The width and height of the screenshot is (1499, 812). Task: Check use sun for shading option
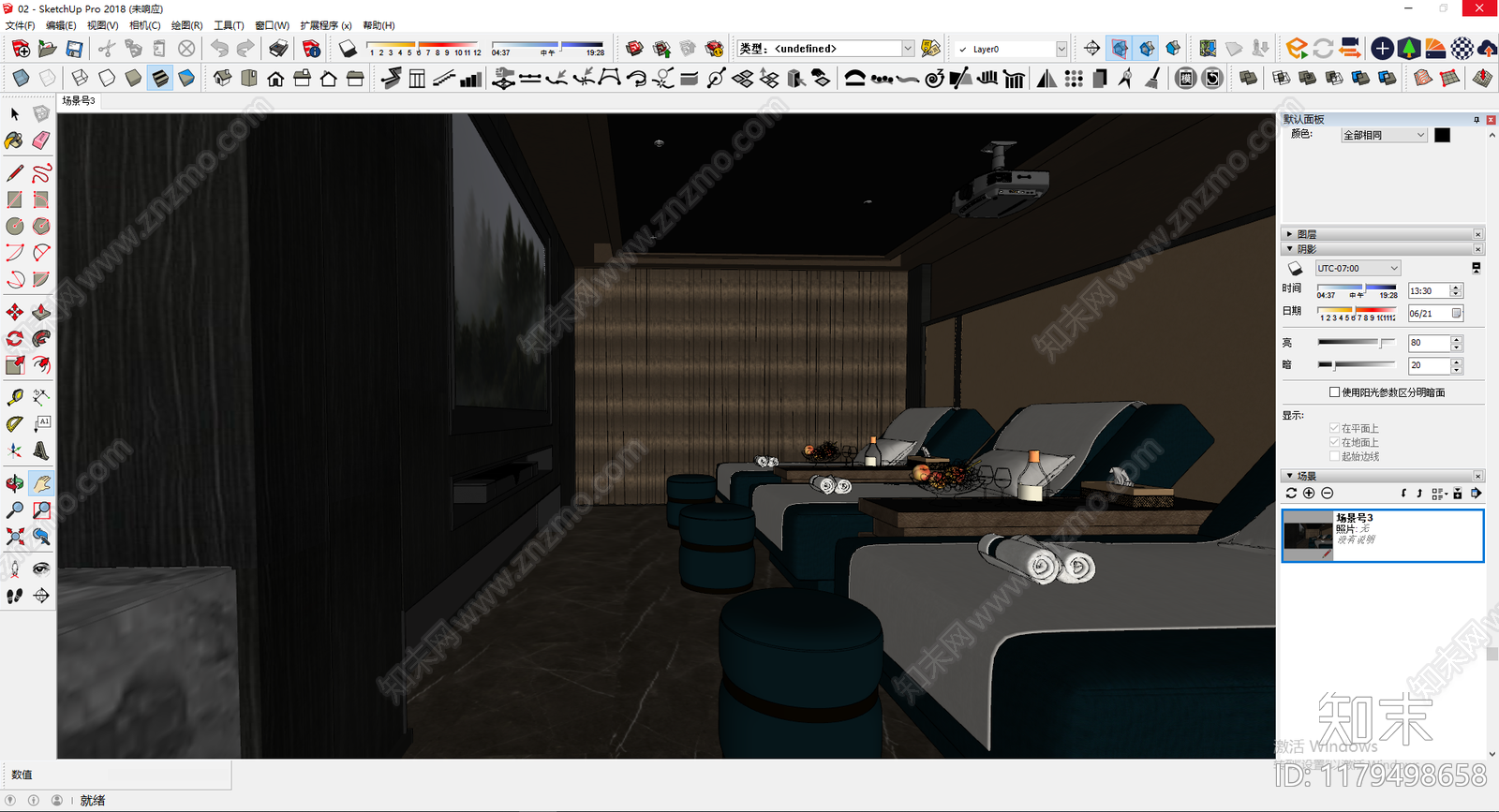1334,392
